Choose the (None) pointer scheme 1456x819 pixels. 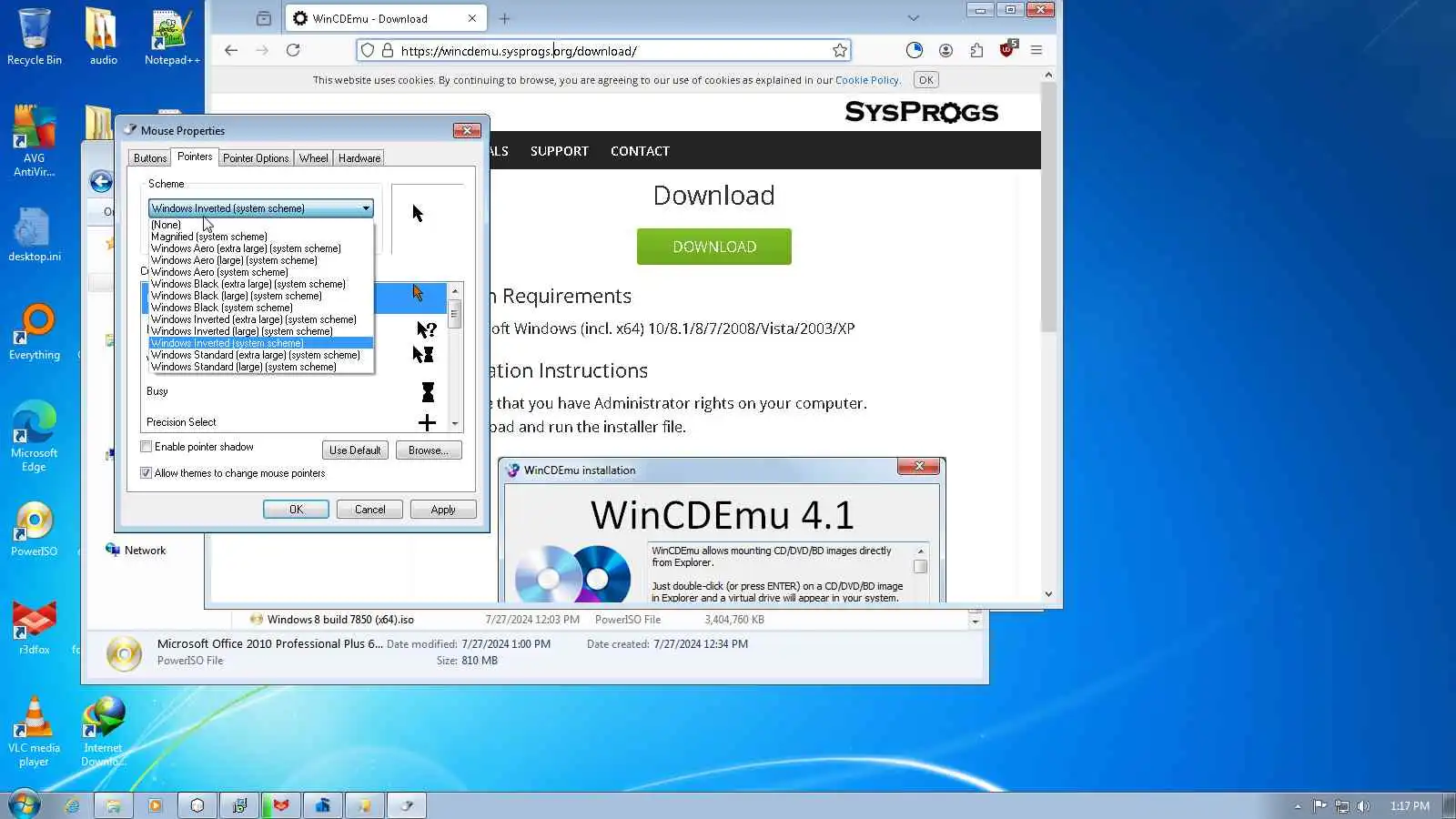[261, 225]
